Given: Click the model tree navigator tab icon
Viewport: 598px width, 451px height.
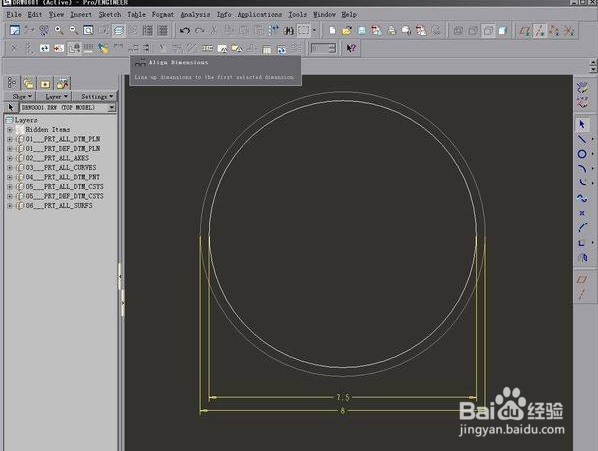Looking at the screenshot, I should [x=11, y=83].
